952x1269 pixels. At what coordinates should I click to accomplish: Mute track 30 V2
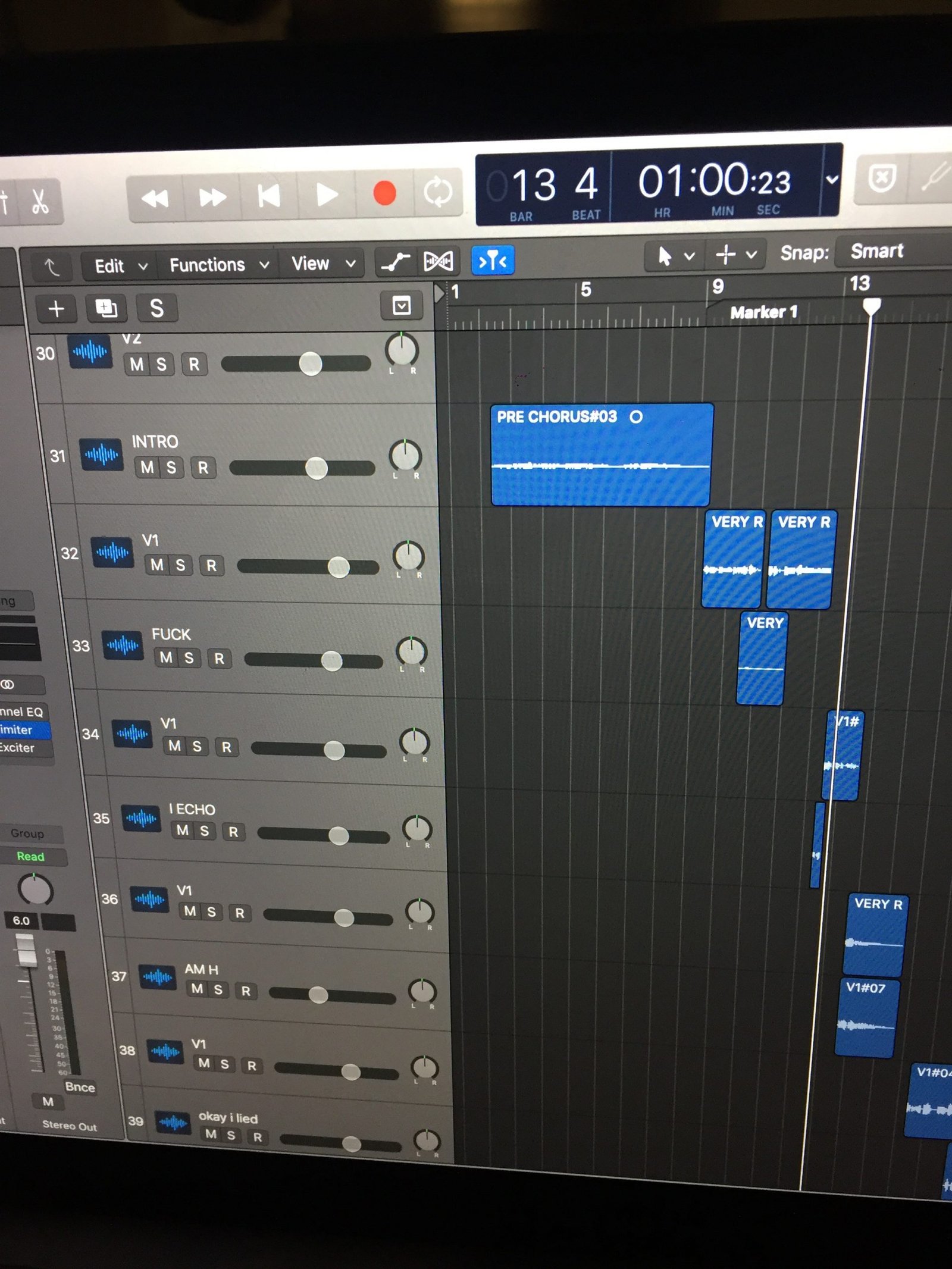coord(137,364)
